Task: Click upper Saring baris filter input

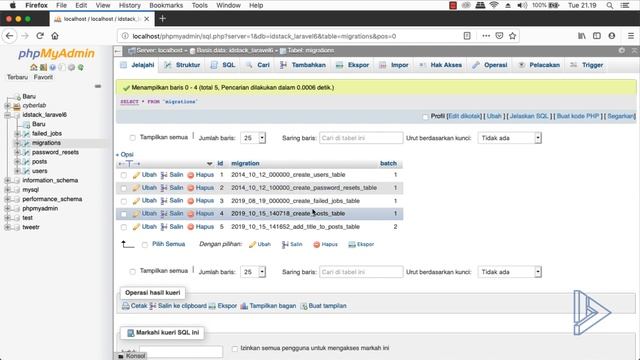Action: [361, 138]
